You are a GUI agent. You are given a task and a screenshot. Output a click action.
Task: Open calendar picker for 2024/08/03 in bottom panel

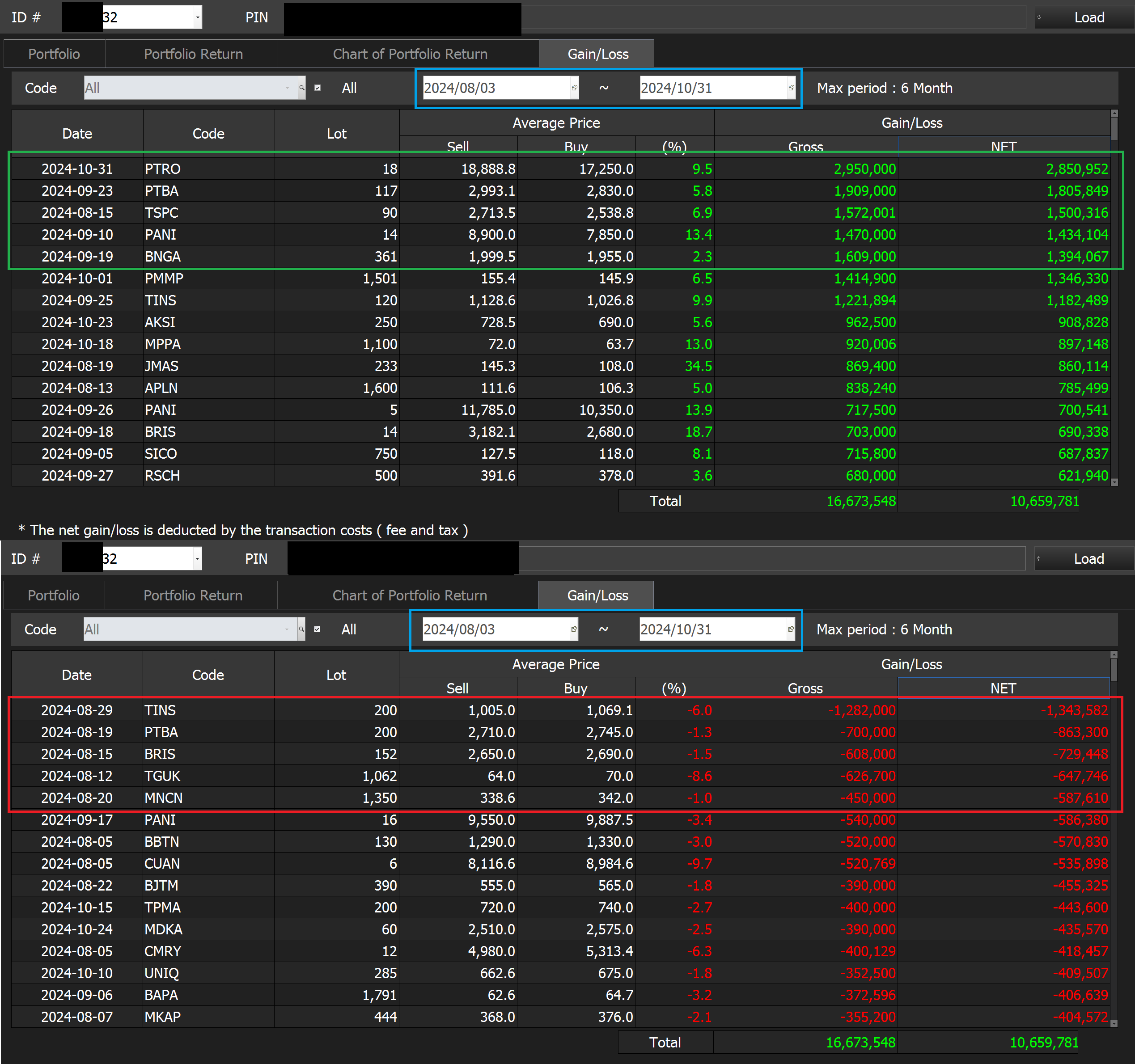pyautogui.click(x=574, y=629)
